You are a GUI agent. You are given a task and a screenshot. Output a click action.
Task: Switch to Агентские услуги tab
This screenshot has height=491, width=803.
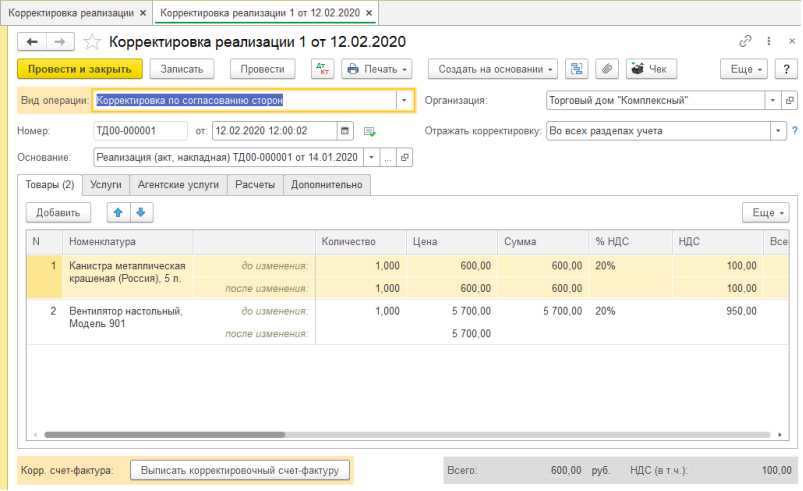(178, 185)
